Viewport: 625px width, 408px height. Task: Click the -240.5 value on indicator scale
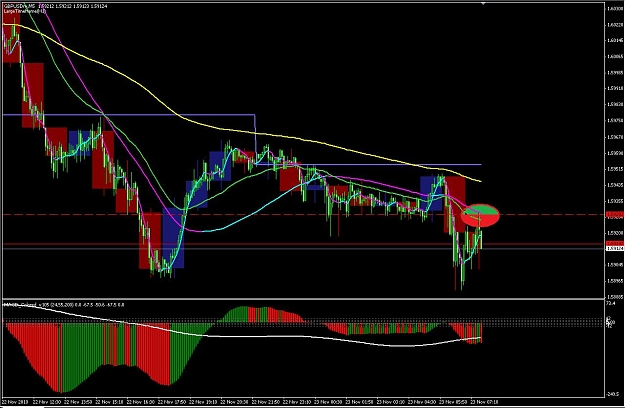pyautogui.click(x=611, y=394)
